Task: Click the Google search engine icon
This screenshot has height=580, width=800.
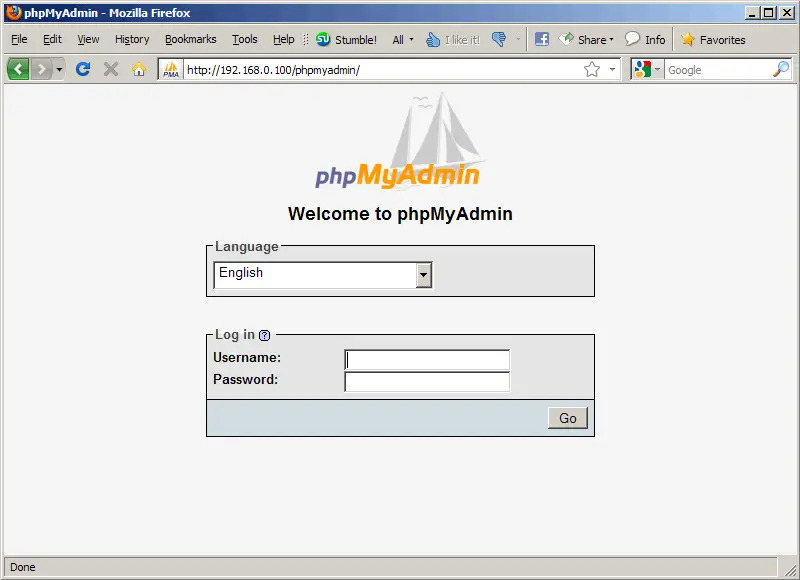Action: pos(642,69)
